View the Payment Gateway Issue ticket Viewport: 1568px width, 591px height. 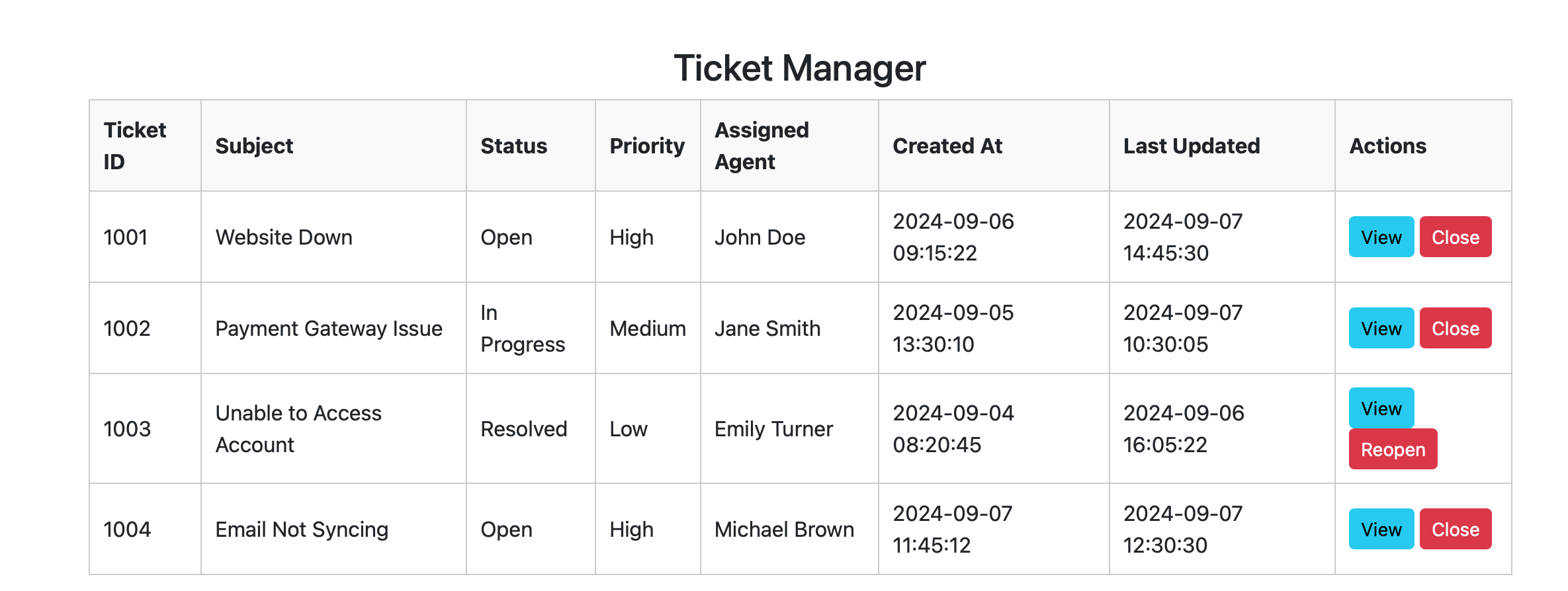click(x=1381, y=328)
